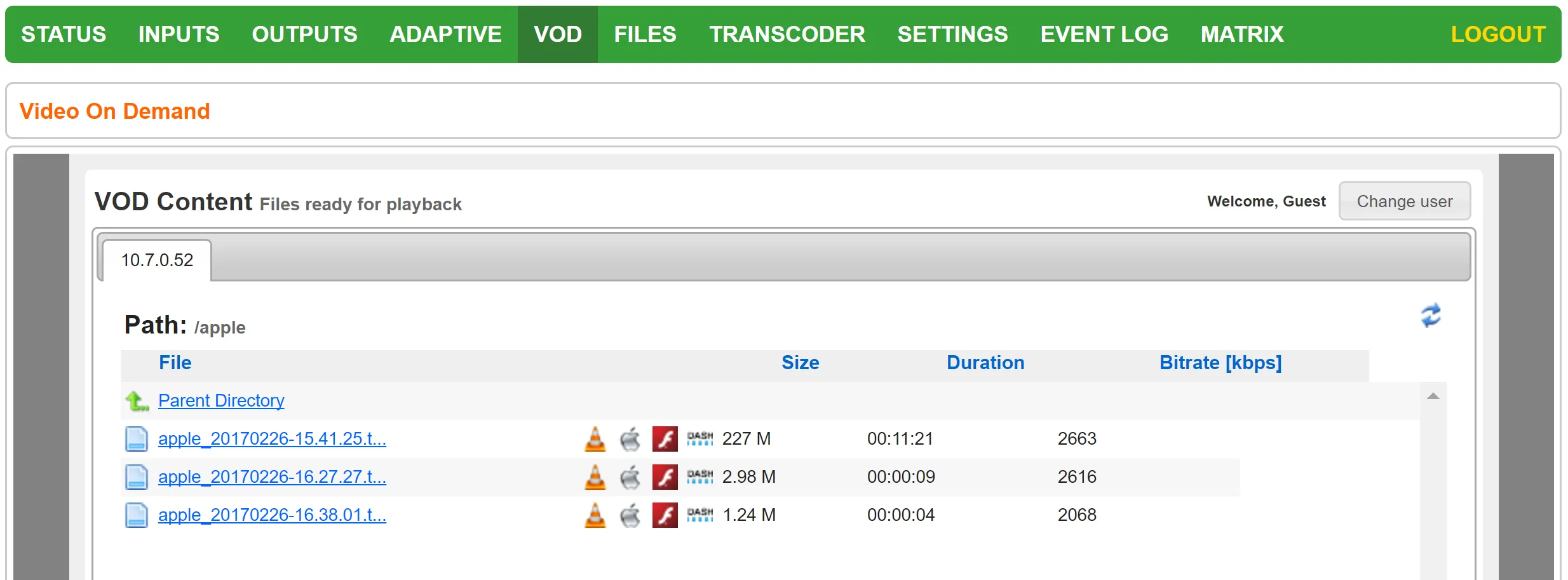Open Flash playback for 16.38.01 file
Viewport: 1568px width, 580px height.
point(665,515)
